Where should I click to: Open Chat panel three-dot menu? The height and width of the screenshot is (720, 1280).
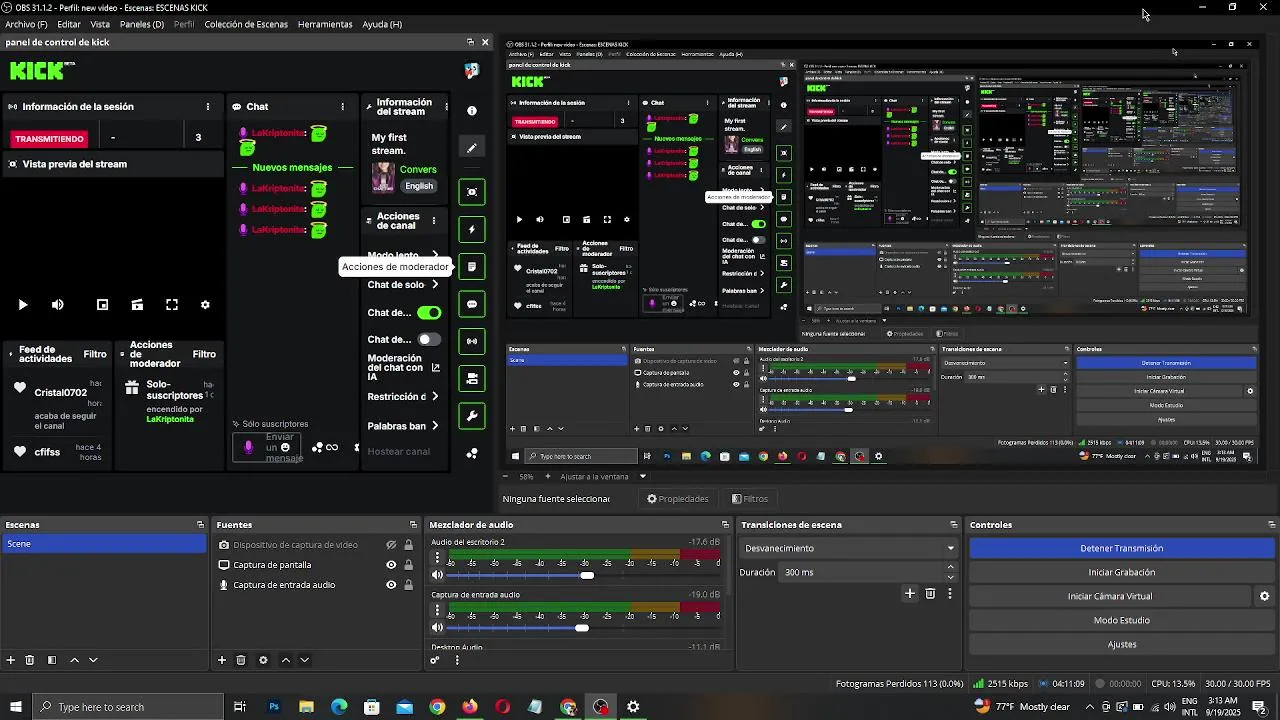pos(342,107)
